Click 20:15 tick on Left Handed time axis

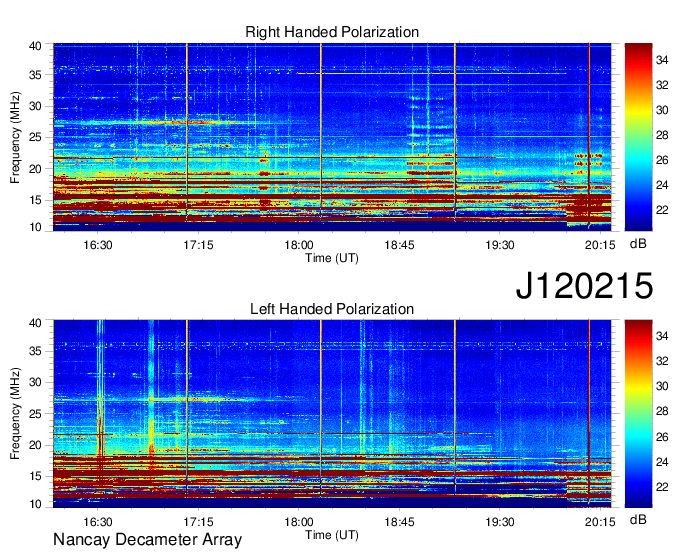coord(600,521)
